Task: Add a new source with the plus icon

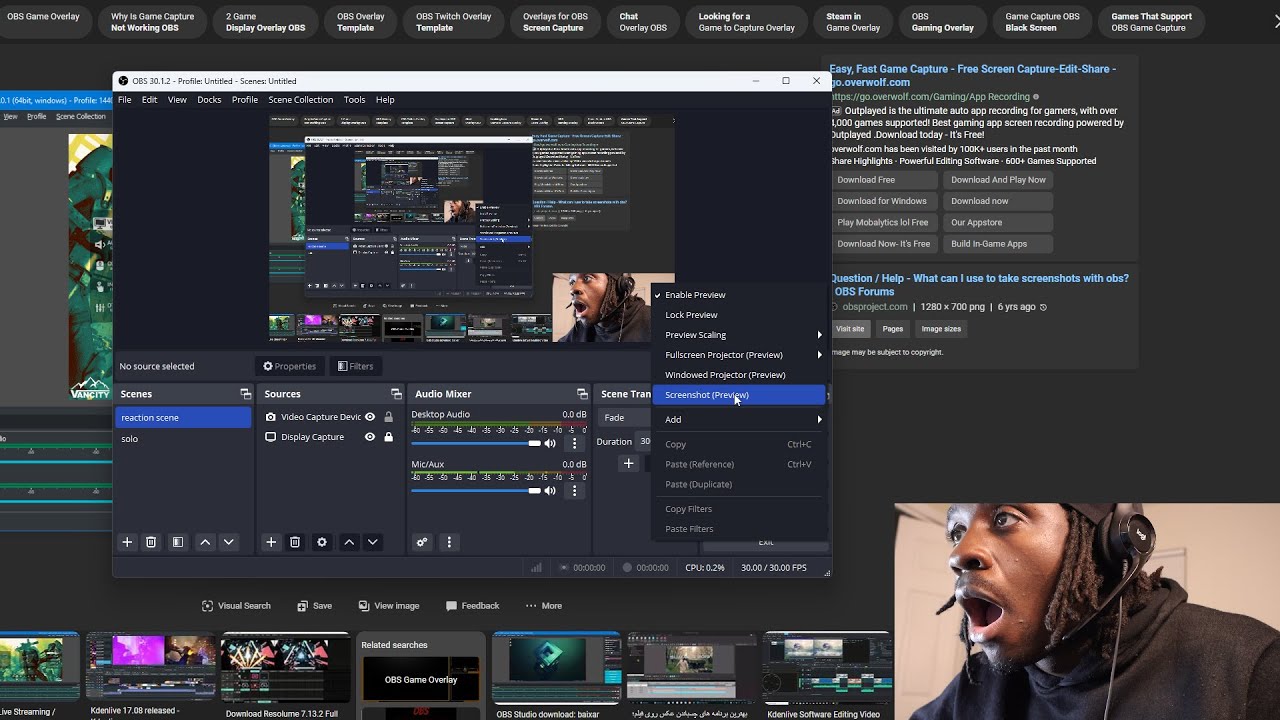Action: (271, 542)
